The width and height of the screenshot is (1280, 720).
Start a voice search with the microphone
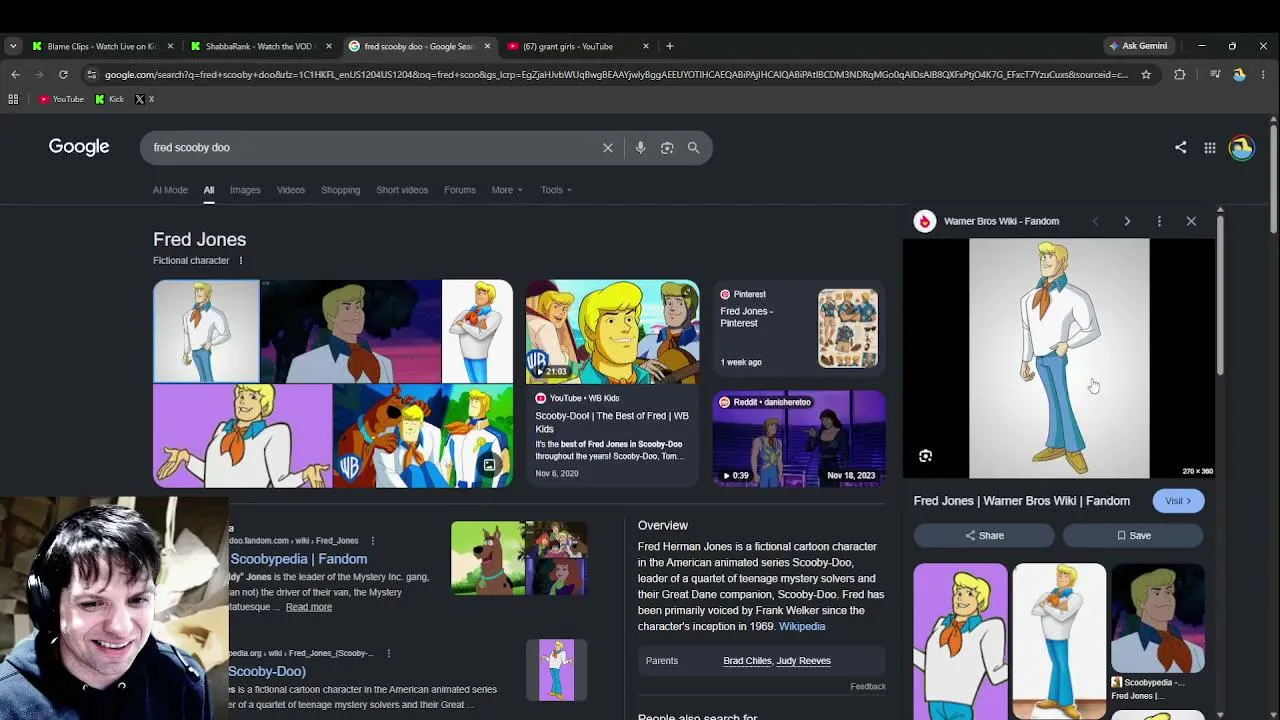641,148
